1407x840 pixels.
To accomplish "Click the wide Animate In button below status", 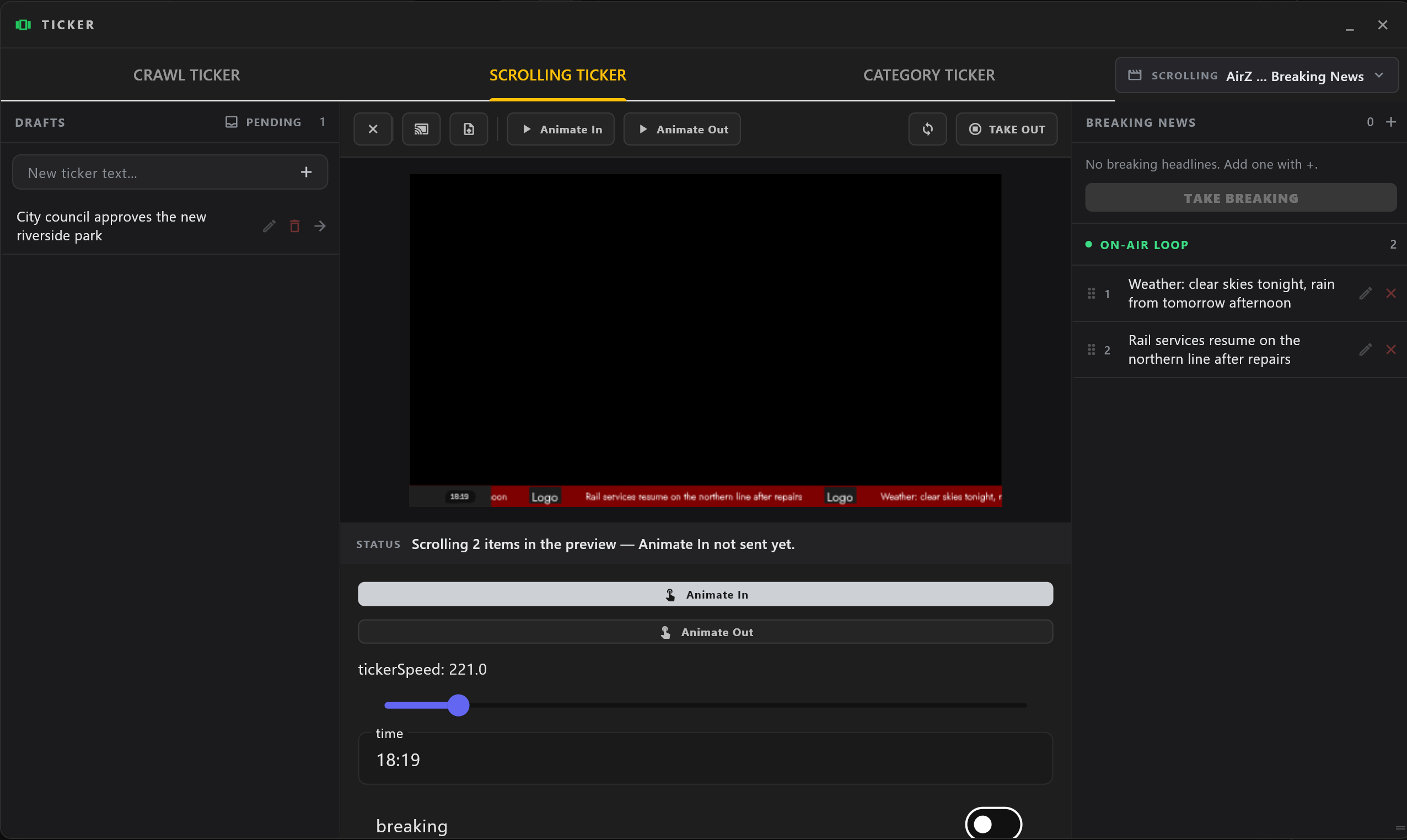I will coord(705,594).
